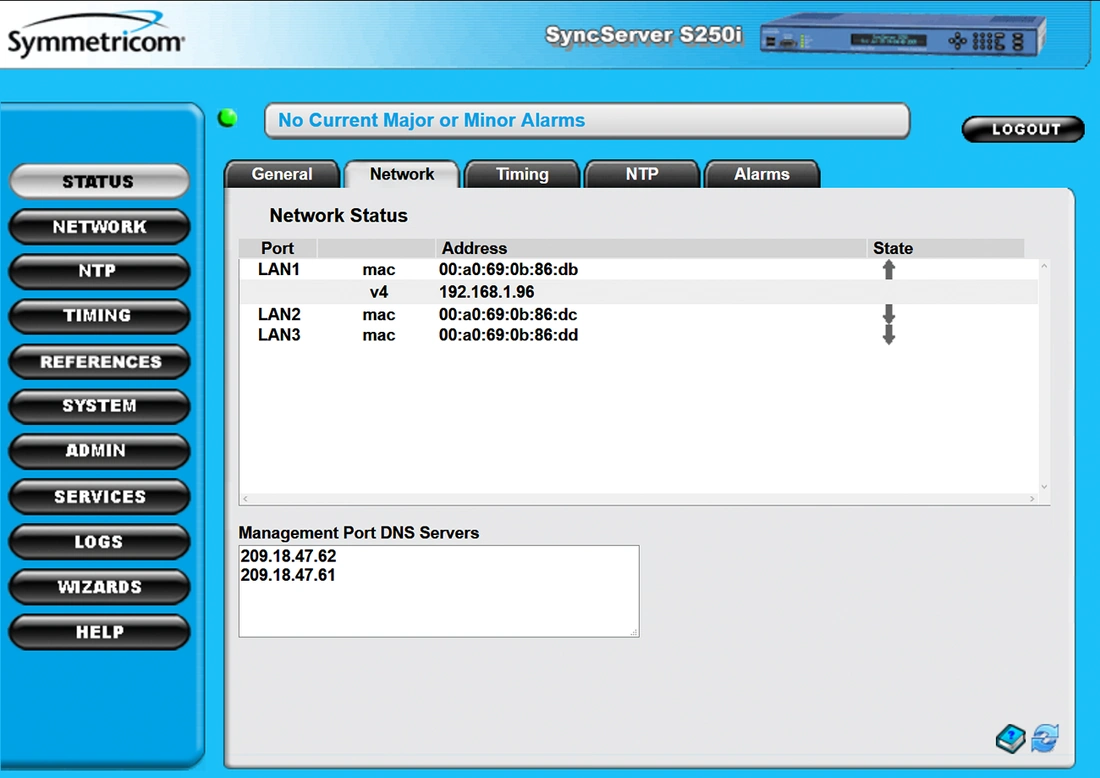The image size is (1100, 778).
Task: Click the SyncServer S250i device image
Action: point(903,35)
